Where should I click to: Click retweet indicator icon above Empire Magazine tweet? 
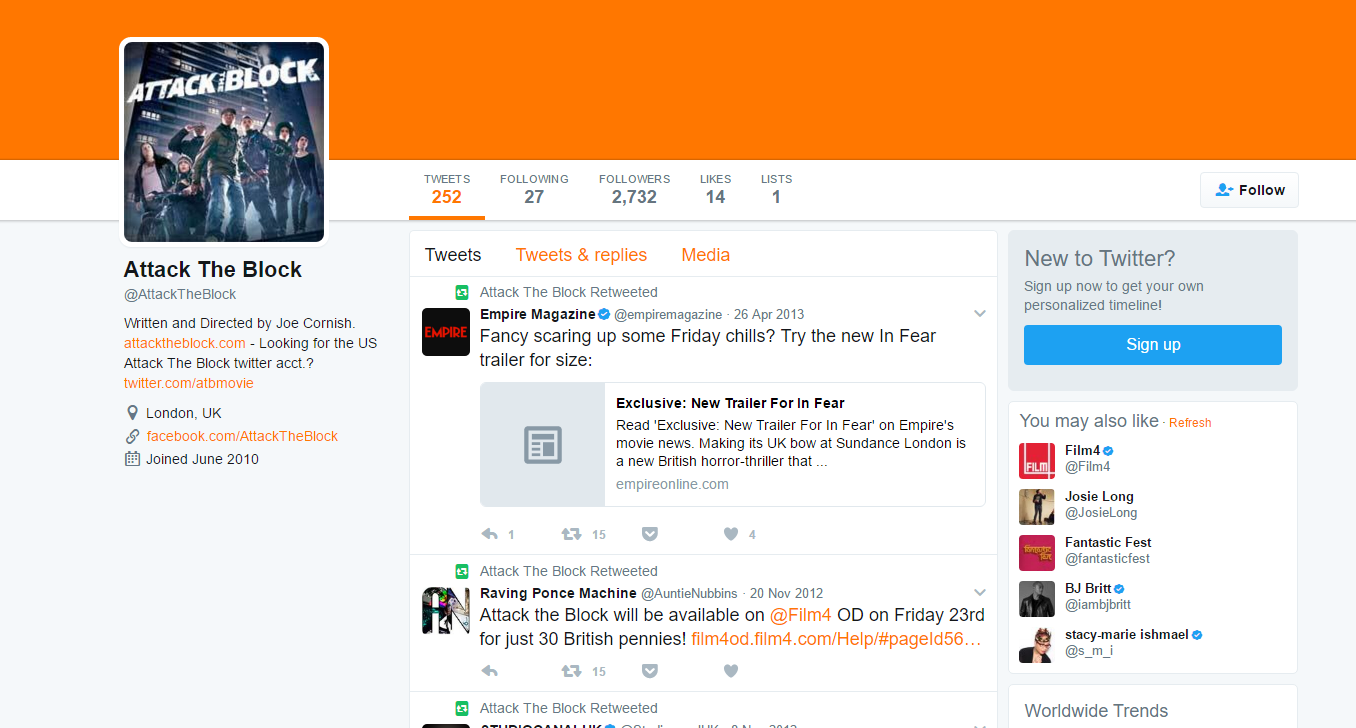[462, 292]
